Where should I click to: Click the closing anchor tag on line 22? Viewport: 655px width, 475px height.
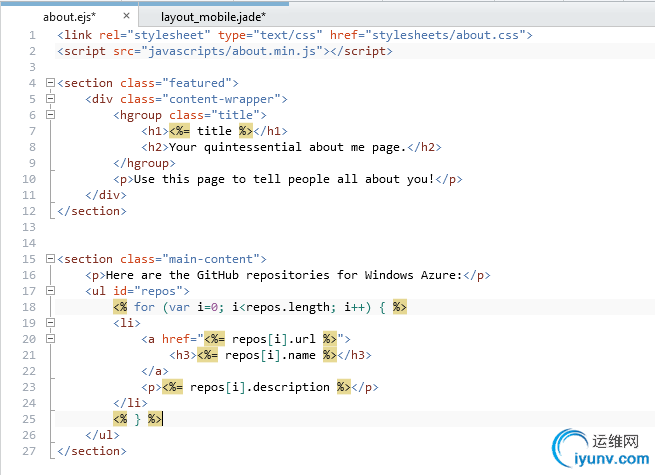point(155,371)
